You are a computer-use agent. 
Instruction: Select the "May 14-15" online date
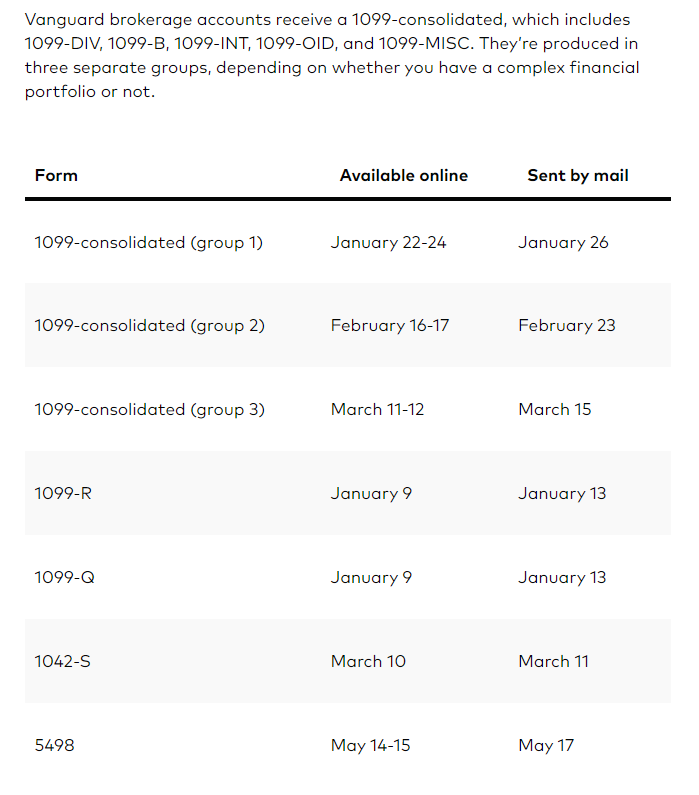[x=370, y=745]
